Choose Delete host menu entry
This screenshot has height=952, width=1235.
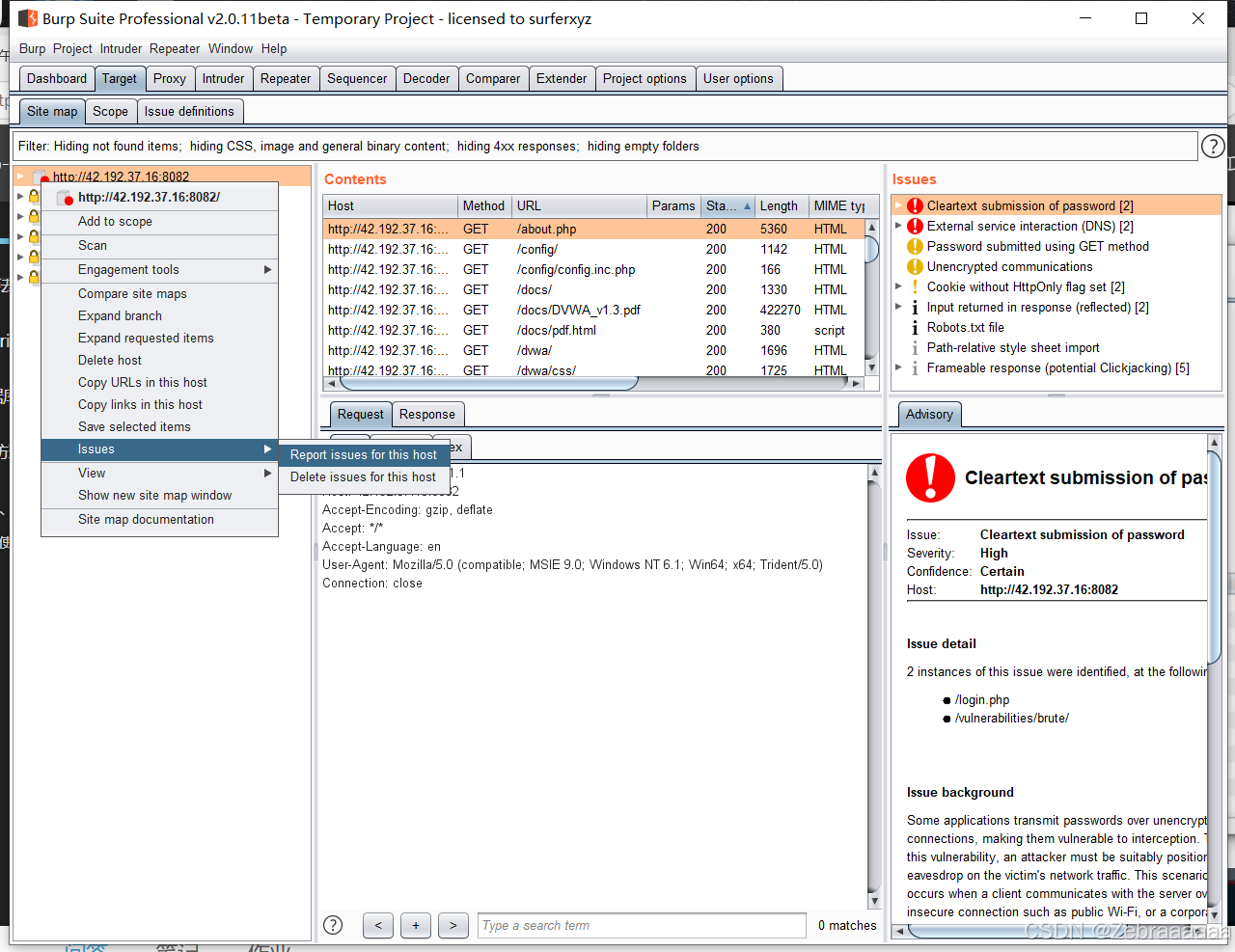click(x=160, y=360)
